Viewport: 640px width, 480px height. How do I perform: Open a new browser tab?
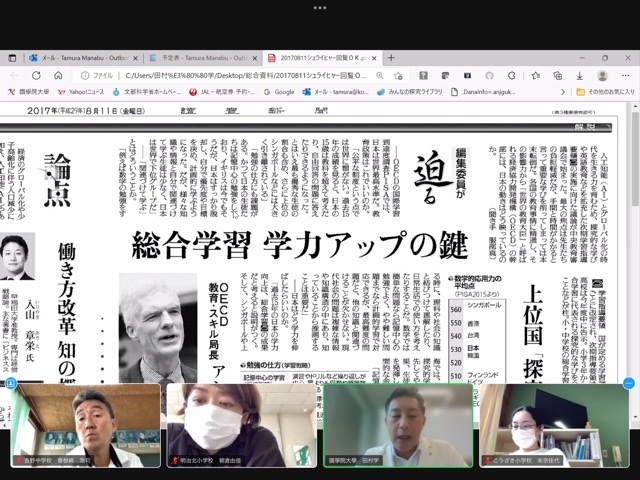click(391, 58)
